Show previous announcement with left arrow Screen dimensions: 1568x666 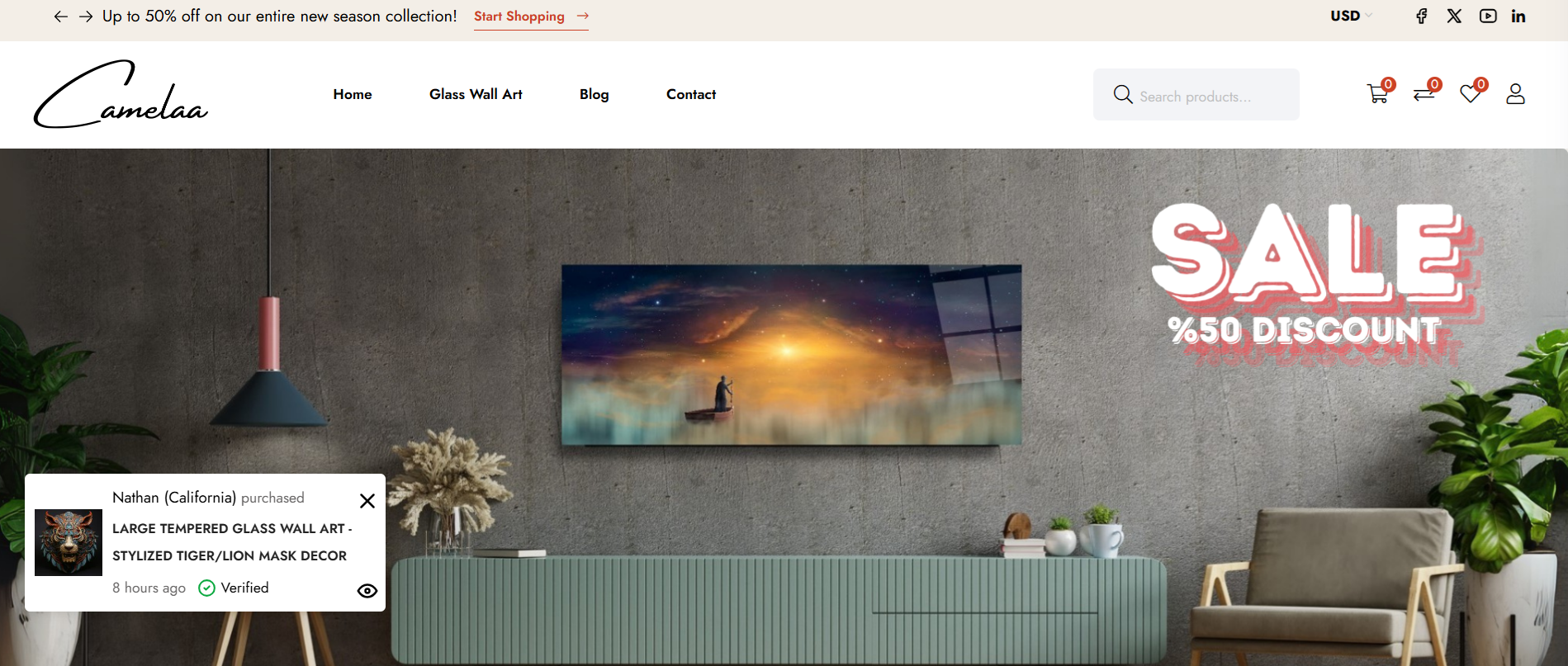pos(60,17)
